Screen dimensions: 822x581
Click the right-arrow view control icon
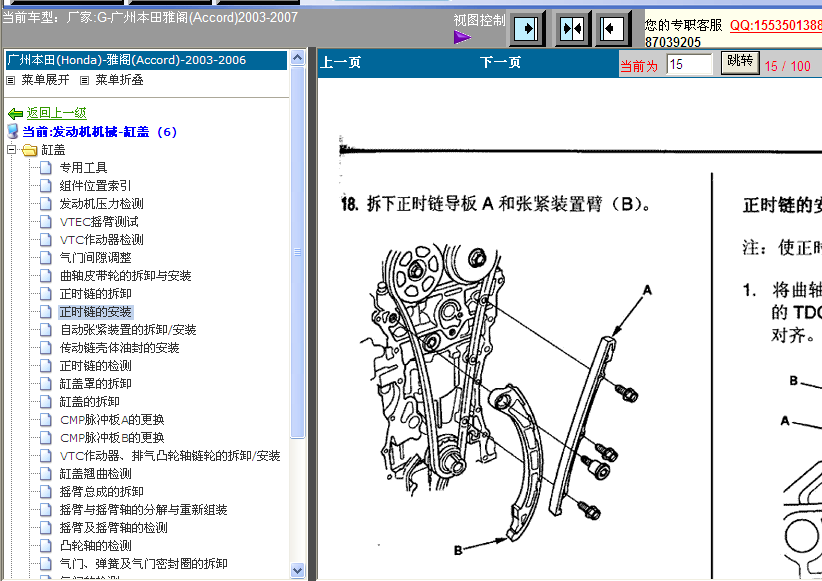point(527,28)
